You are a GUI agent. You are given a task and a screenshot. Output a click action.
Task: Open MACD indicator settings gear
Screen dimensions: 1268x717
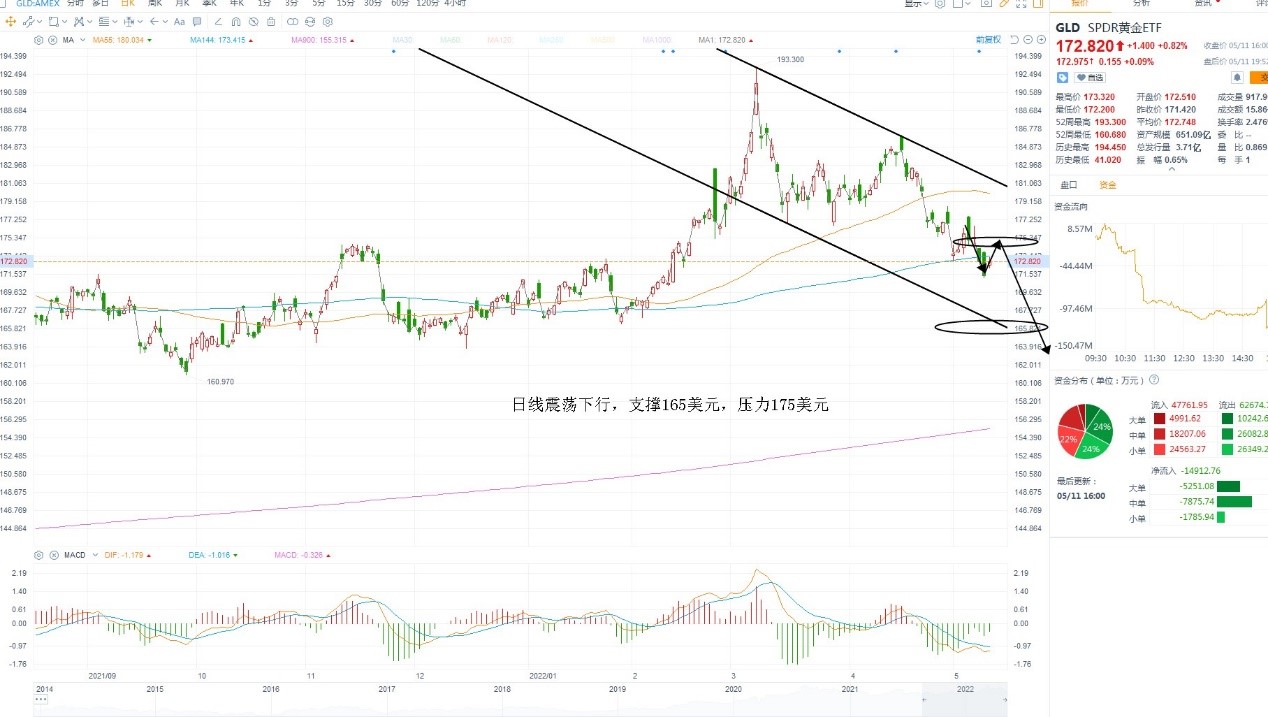[x=38, y=555]
